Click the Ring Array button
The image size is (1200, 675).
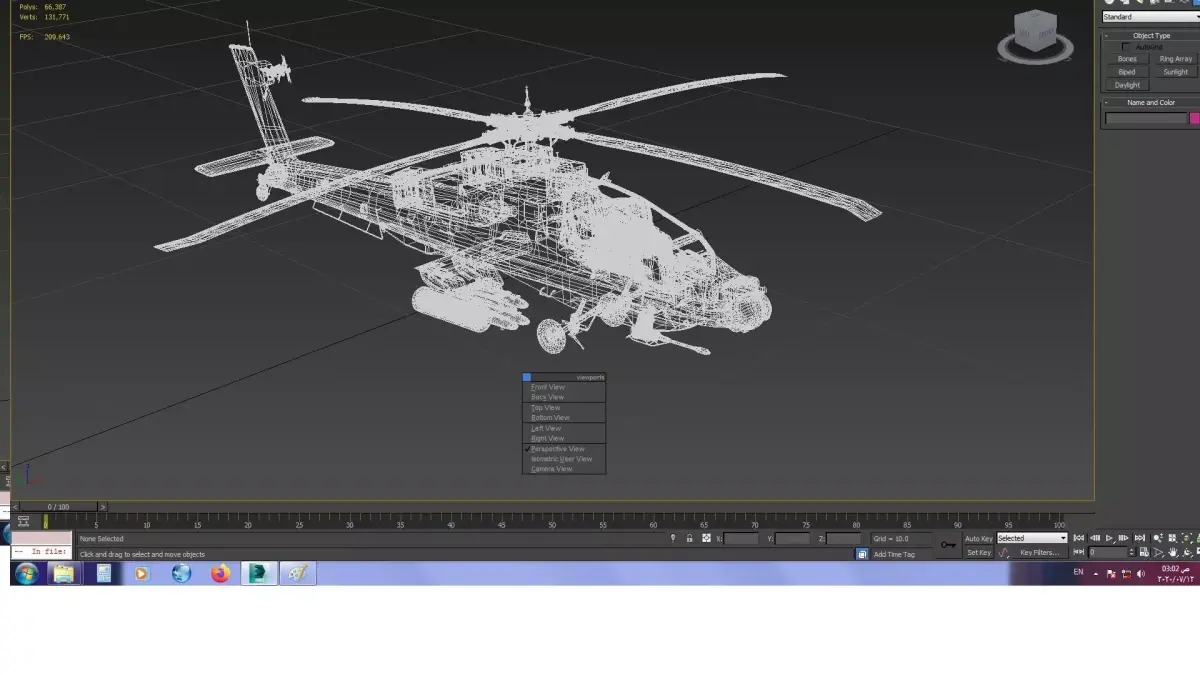click(x=1175, y=59)
